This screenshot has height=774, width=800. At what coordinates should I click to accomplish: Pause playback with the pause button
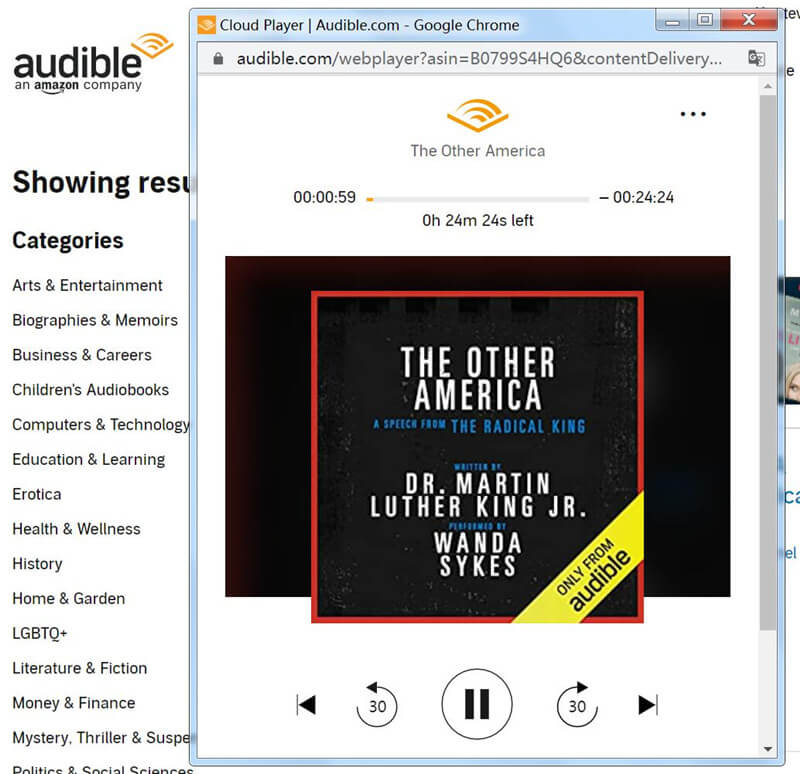[477, 704]
